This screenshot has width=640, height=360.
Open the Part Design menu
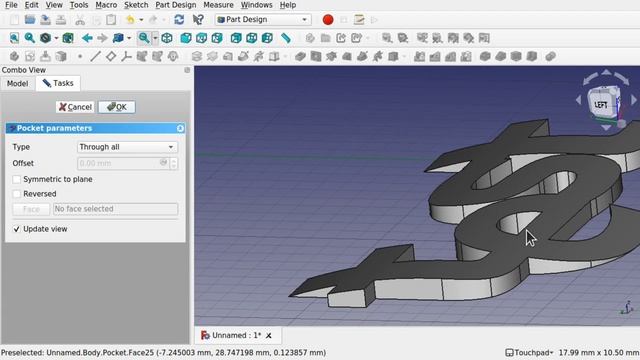pos(176,5)
